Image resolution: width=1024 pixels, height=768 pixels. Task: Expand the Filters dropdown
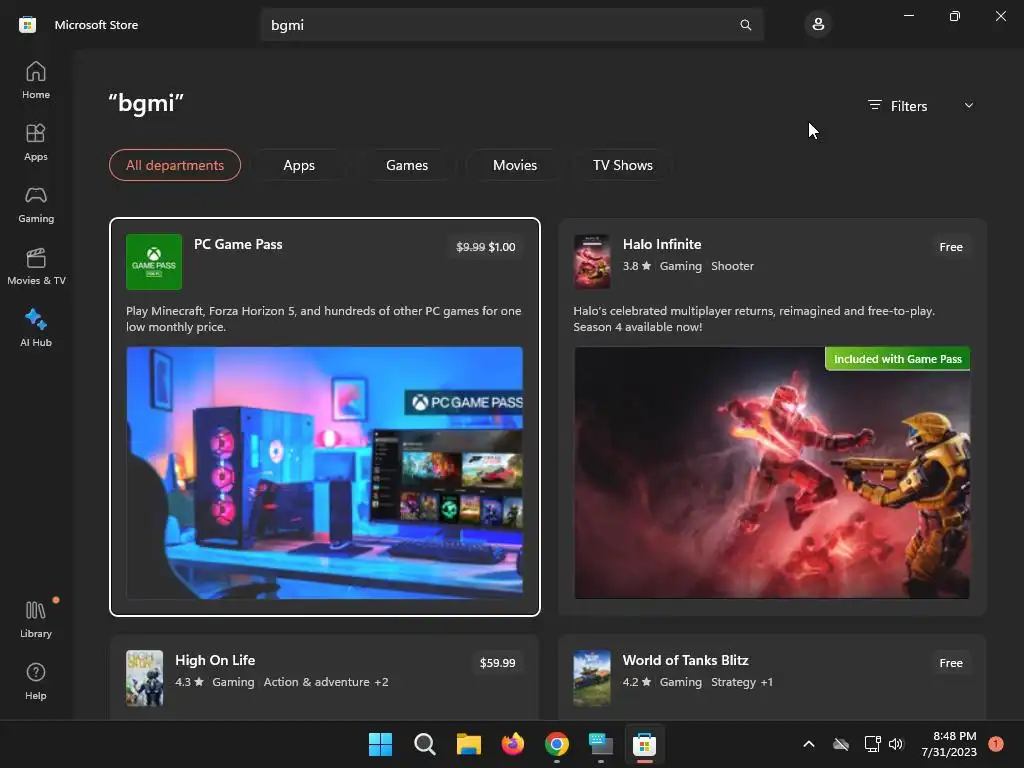coord(921,106)
